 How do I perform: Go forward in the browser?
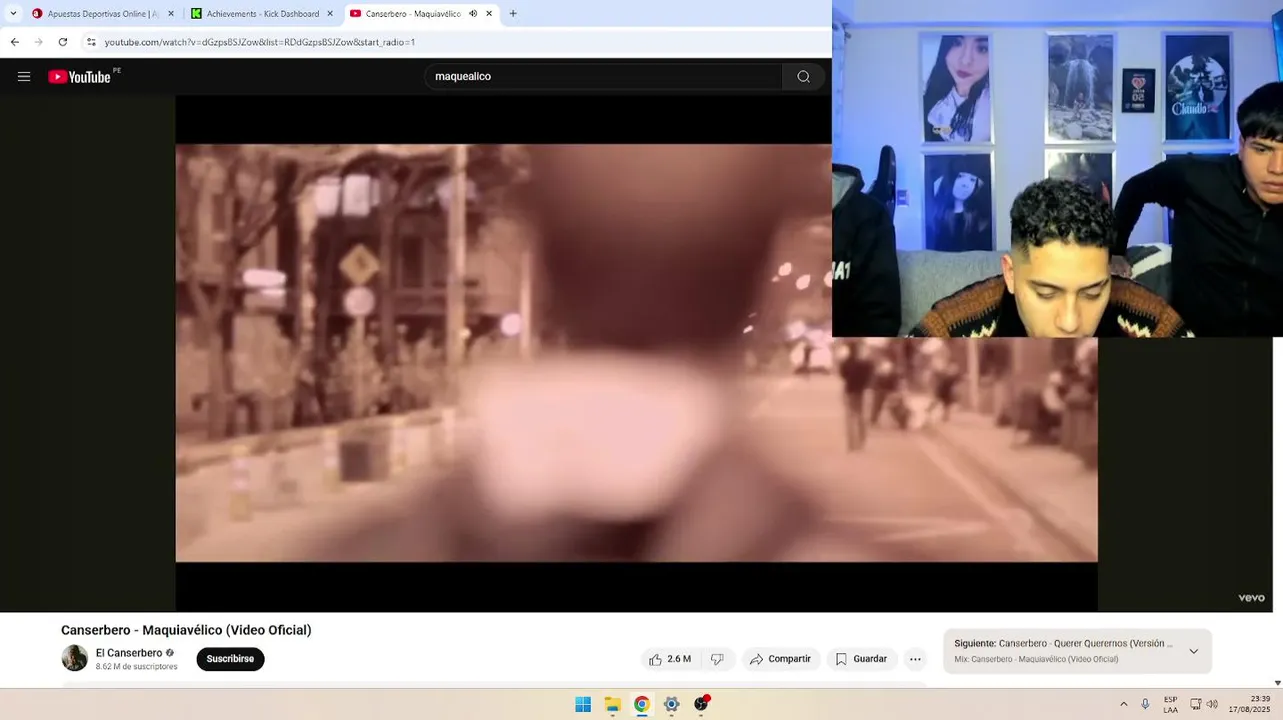38,42
